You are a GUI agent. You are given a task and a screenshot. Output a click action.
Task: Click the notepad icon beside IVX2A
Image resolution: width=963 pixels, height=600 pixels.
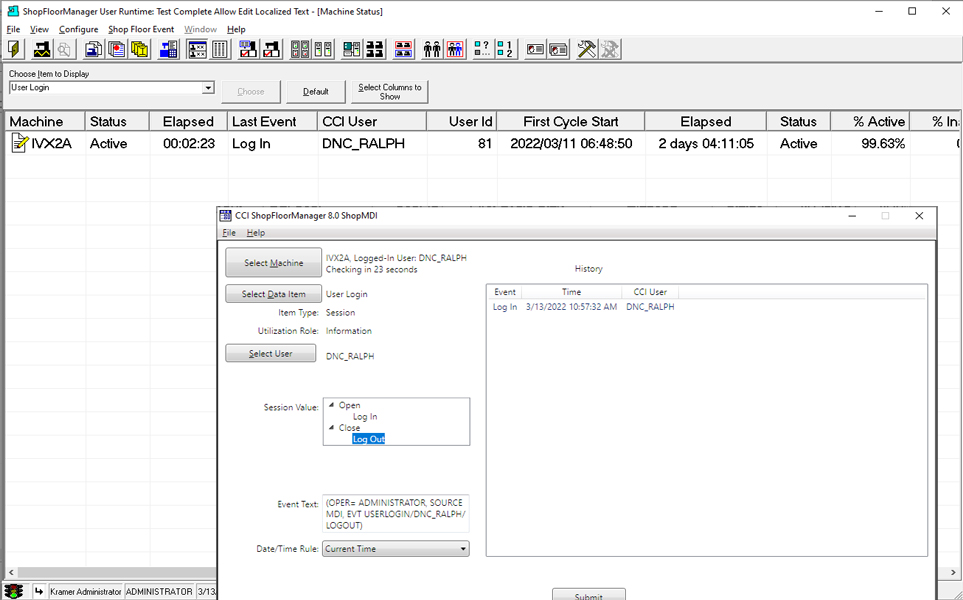[x=20, y=144]
